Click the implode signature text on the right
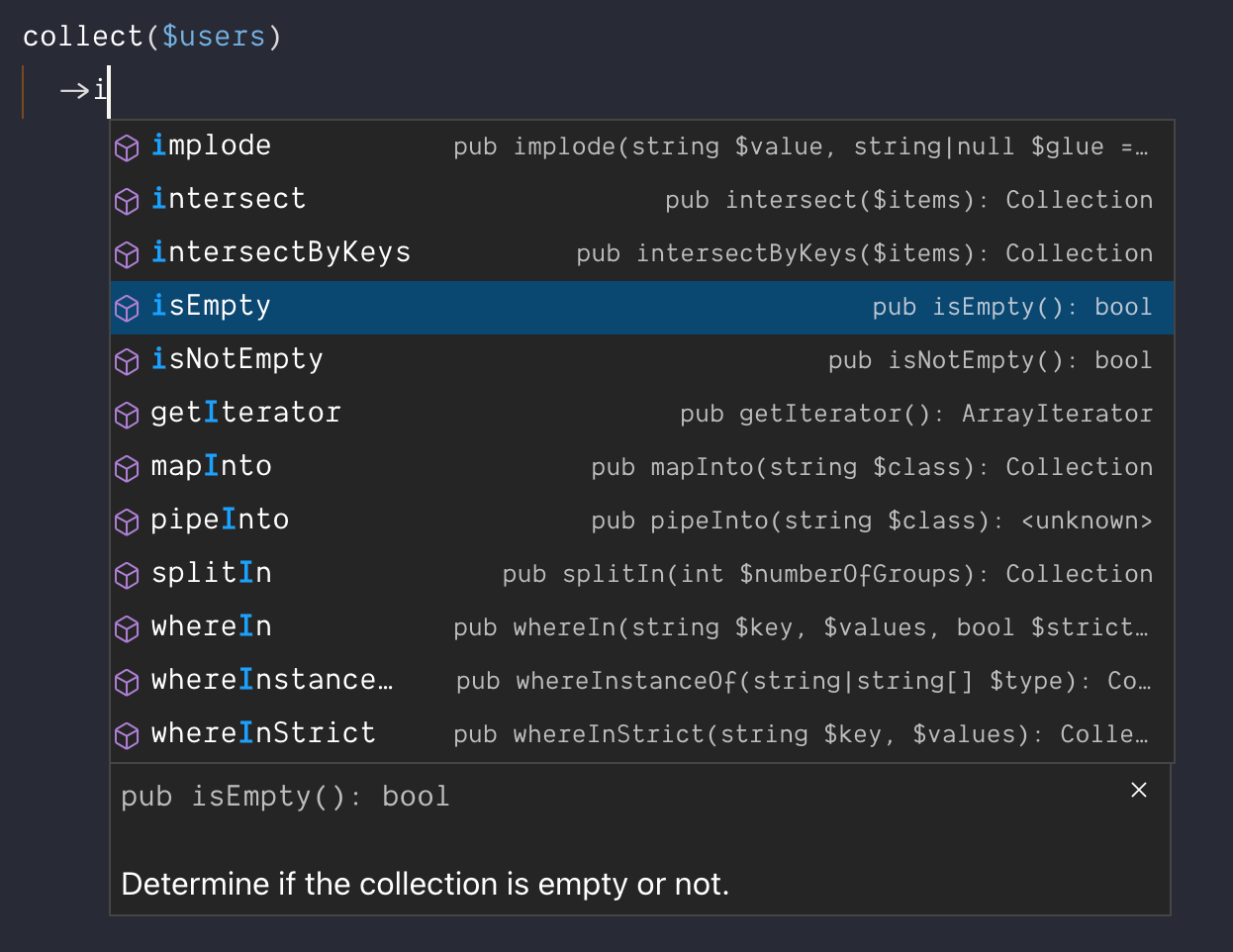The height and width of the screenshot is (952, 1233). coord(802,147)
